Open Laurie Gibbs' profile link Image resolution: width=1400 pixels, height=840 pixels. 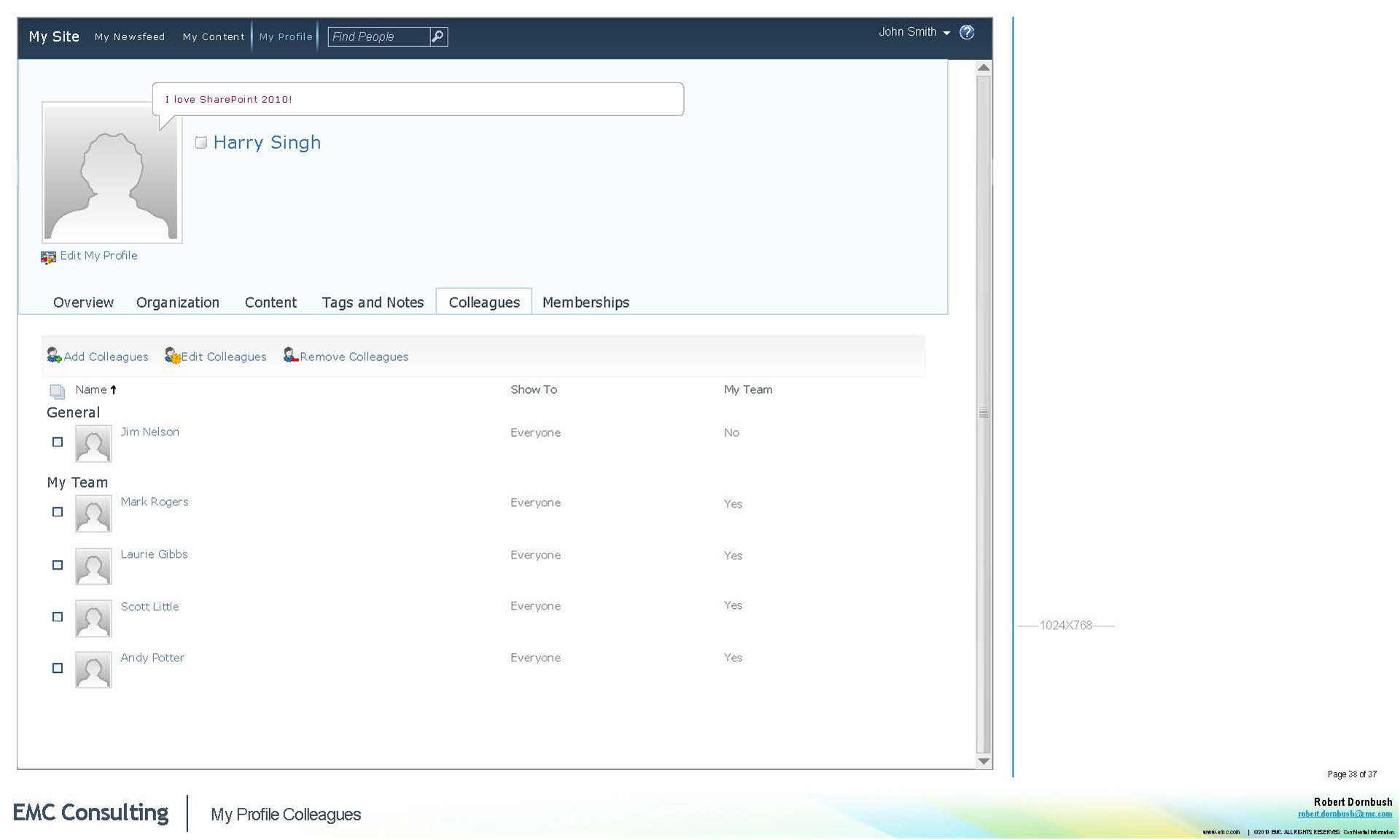point(154,554)
